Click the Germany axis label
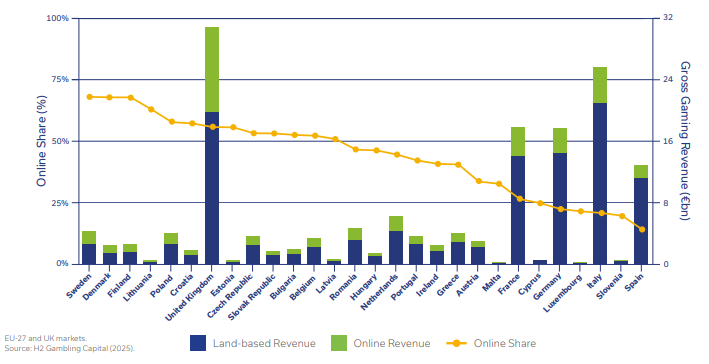Screen dimensions: 709x364 pyautogui.click(x=548, y=286)
